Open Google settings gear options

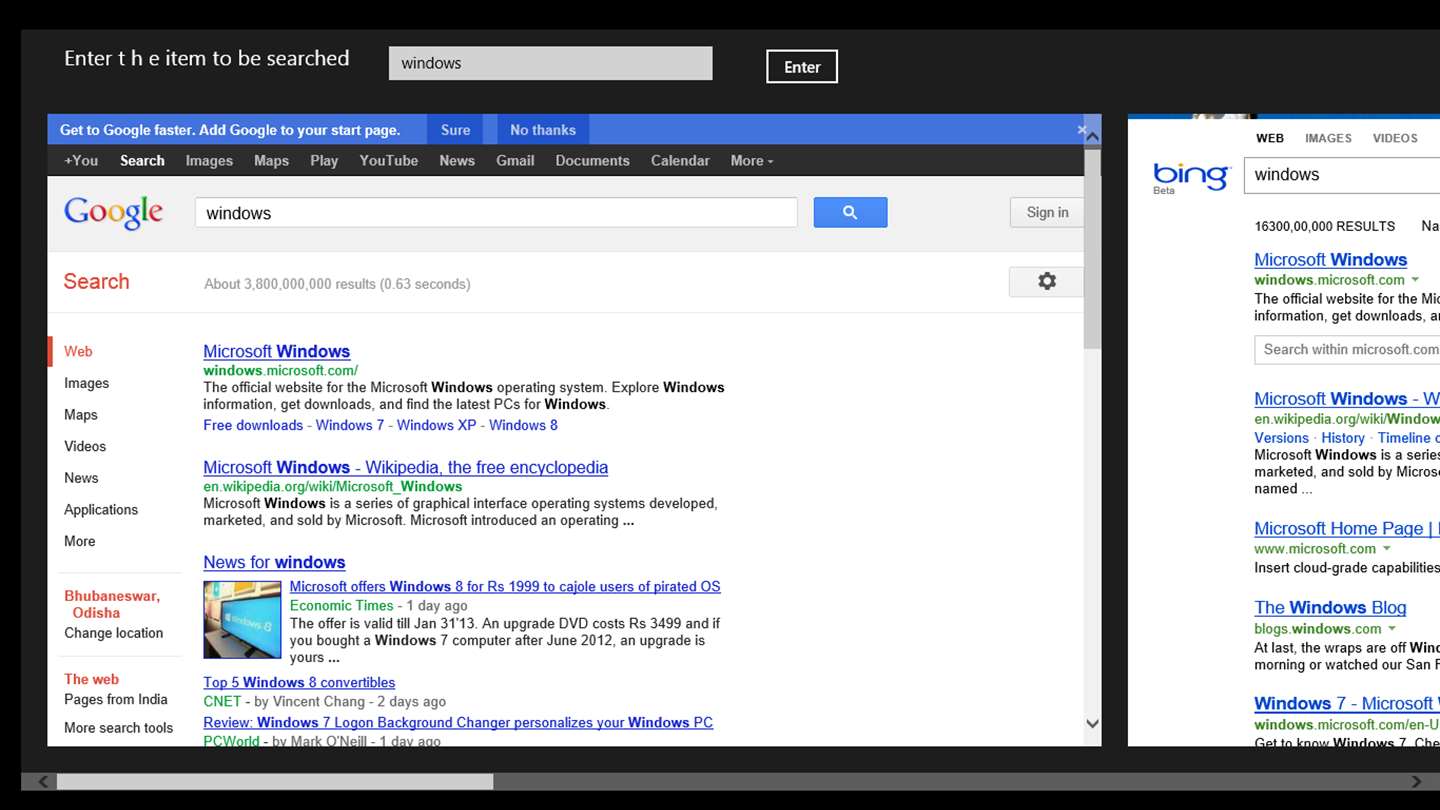[x=1046, y=282]
